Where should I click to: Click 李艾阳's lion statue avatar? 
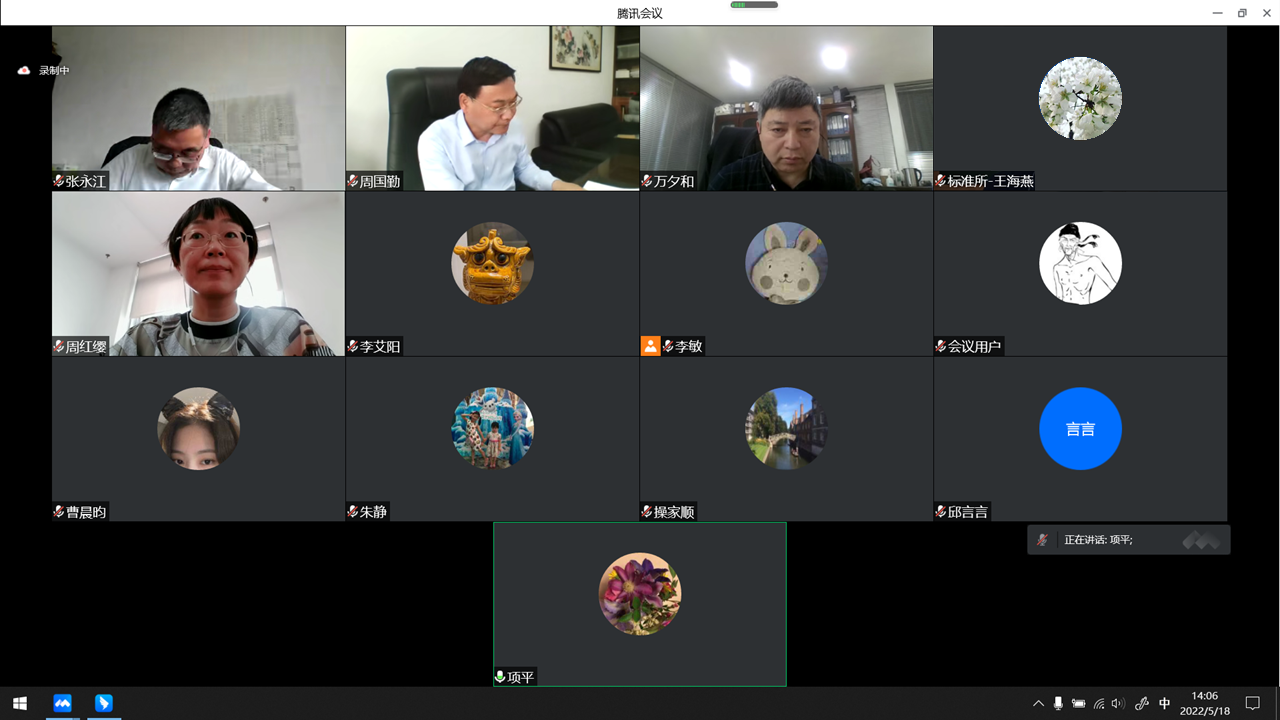[x=492, y=263]
